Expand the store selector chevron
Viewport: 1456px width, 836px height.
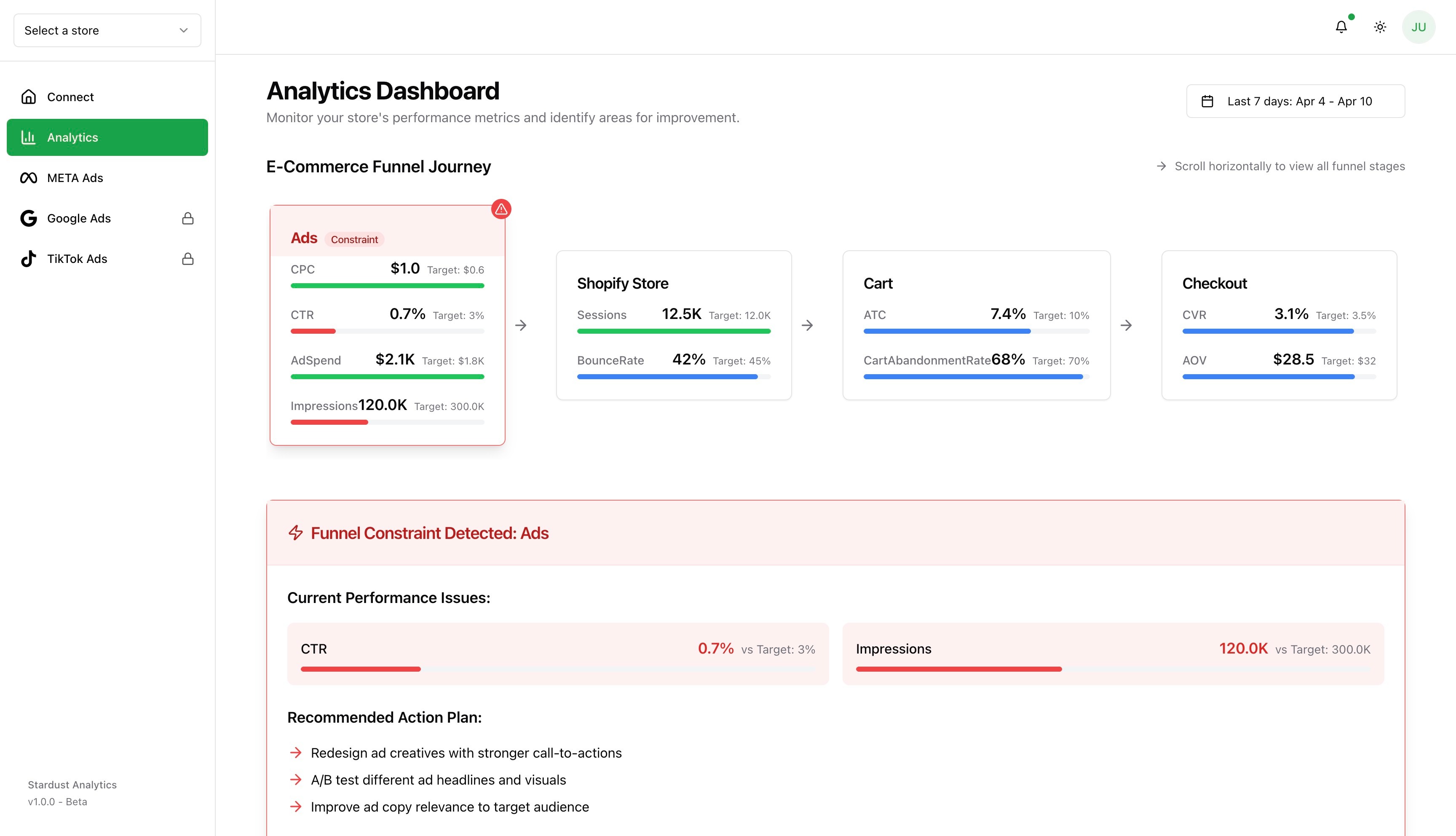coord(183,30)
